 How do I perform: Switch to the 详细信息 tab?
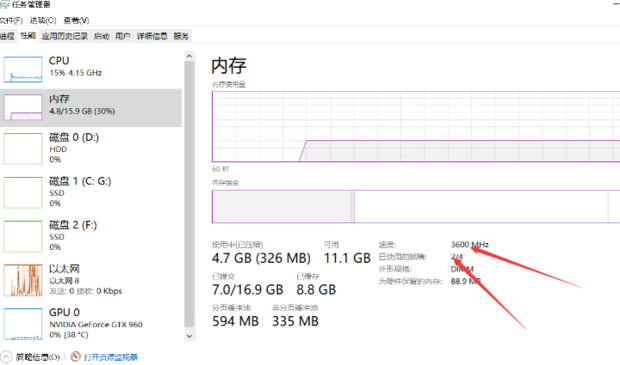tap(152, 36)
